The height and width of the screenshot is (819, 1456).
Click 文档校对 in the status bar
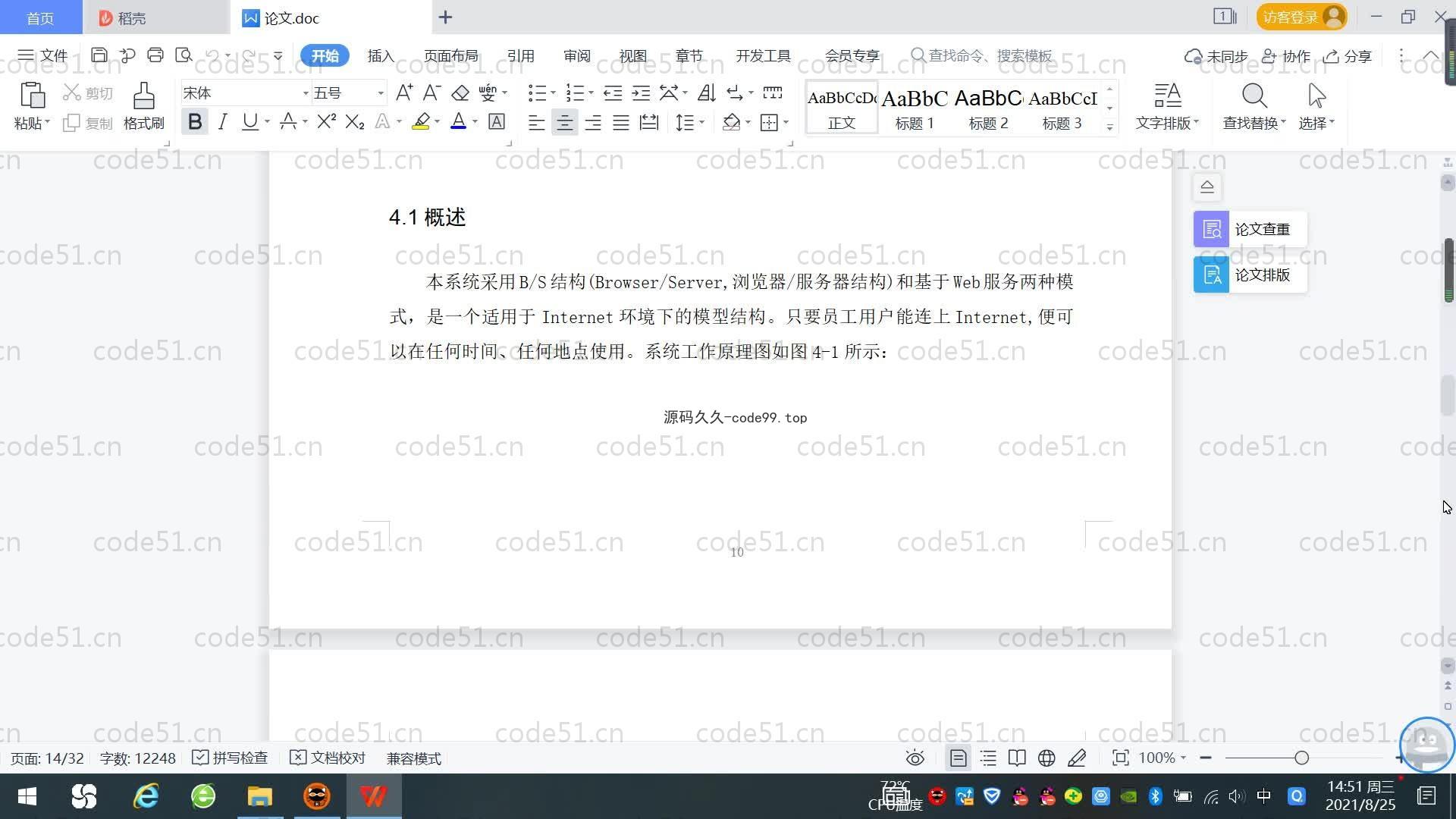coord(328,758)
